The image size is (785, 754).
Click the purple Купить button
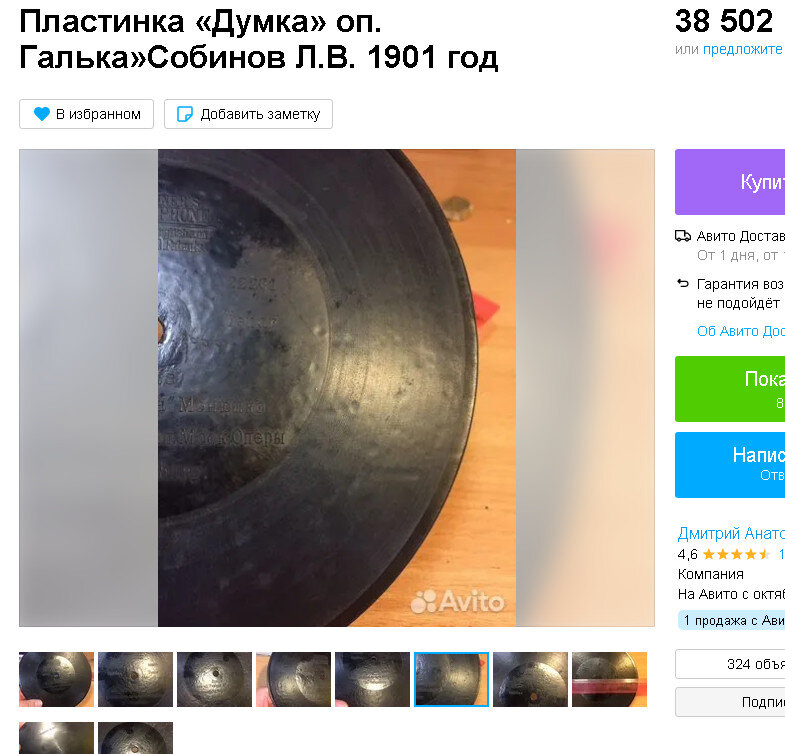[730, 182]
